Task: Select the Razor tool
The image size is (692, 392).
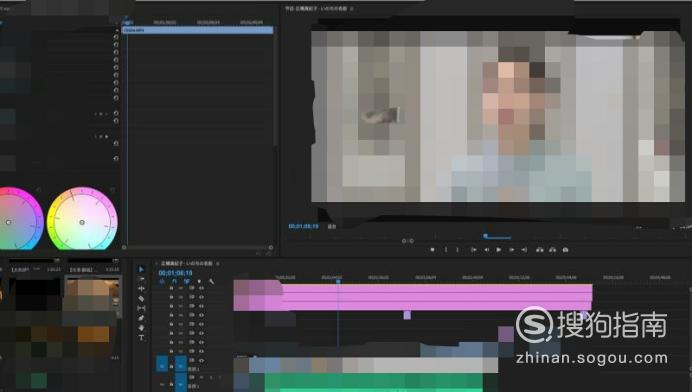Action: point(141,298)
